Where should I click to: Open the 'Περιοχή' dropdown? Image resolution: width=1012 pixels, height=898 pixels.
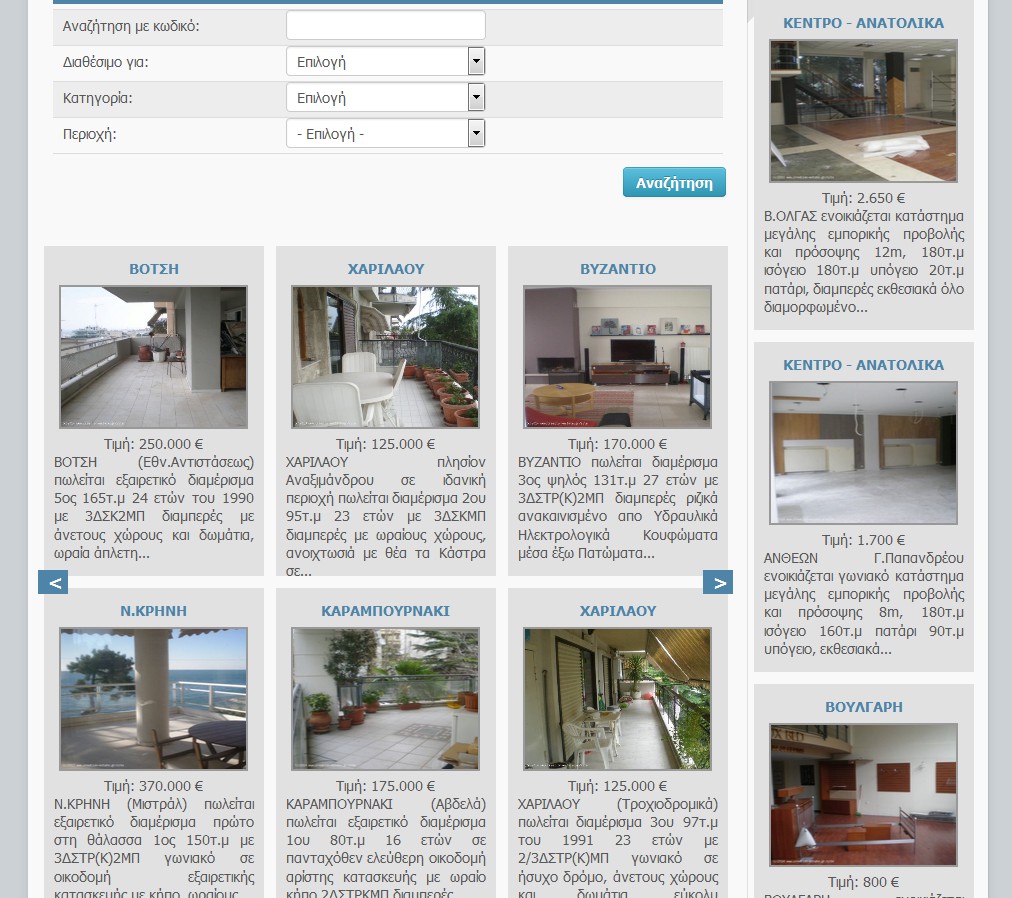point(385,134)
